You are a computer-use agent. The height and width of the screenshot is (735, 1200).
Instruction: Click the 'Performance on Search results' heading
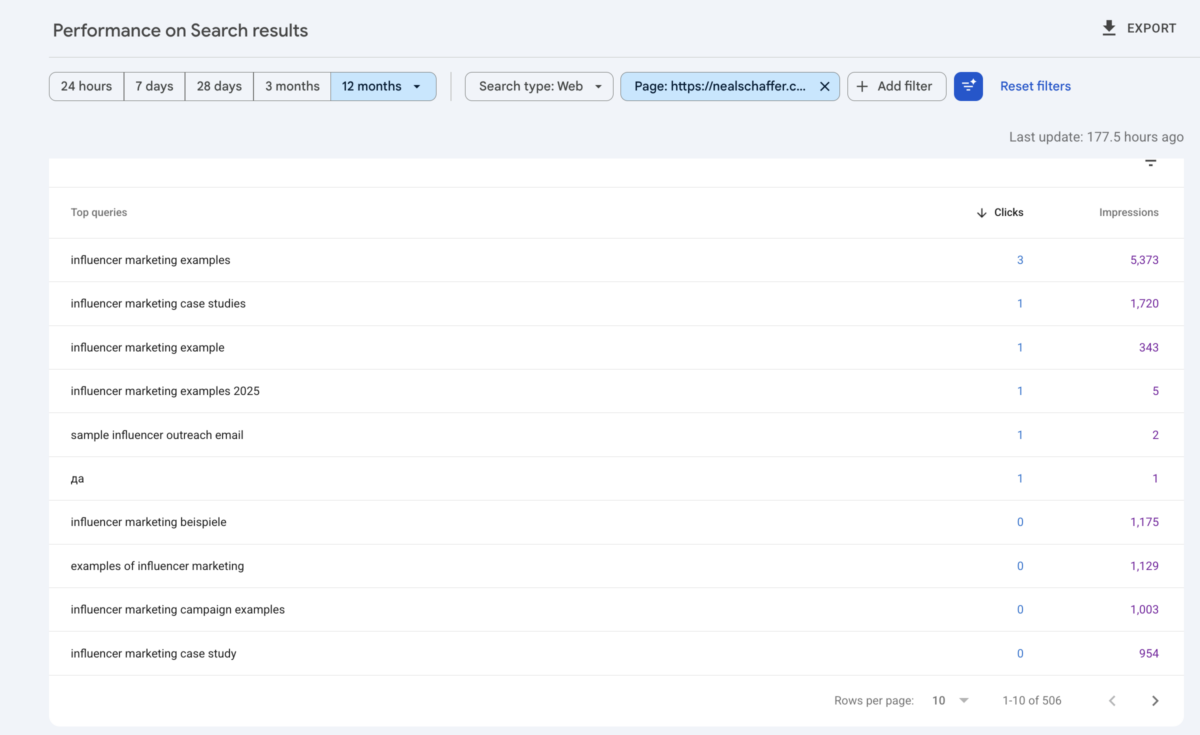point(180,31)
